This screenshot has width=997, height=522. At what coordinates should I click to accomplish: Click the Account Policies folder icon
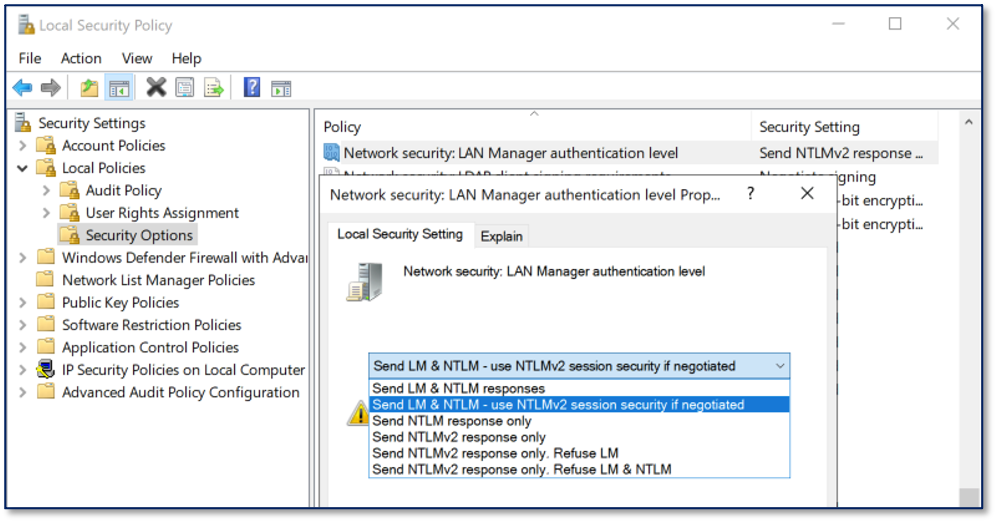point(46,146)
